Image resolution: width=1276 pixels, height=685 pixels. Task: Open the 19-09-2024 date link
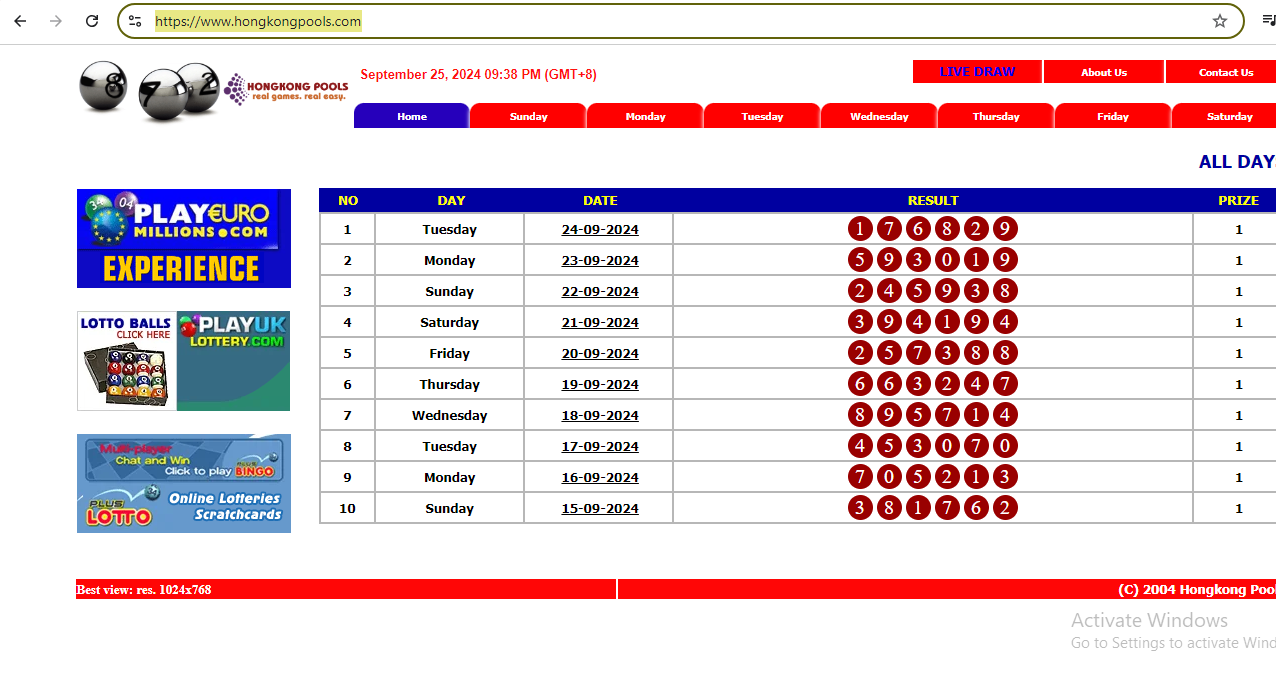(x=600, y=385)
